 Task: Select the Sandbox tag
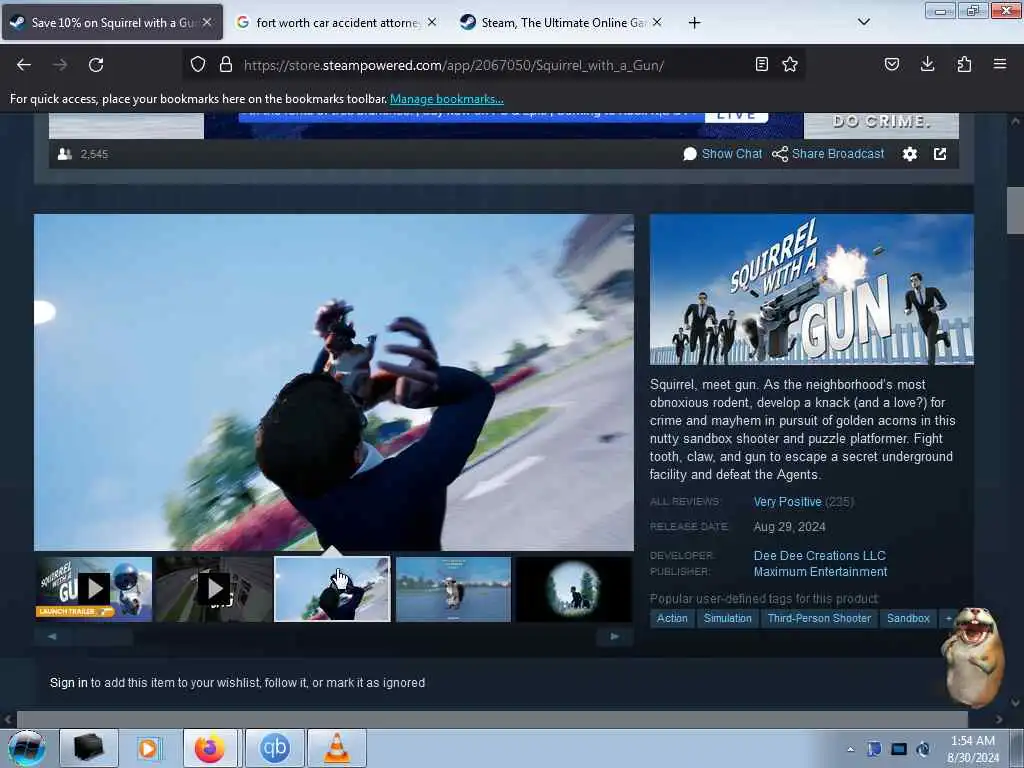pyautogui.click(x=908, y=618)
